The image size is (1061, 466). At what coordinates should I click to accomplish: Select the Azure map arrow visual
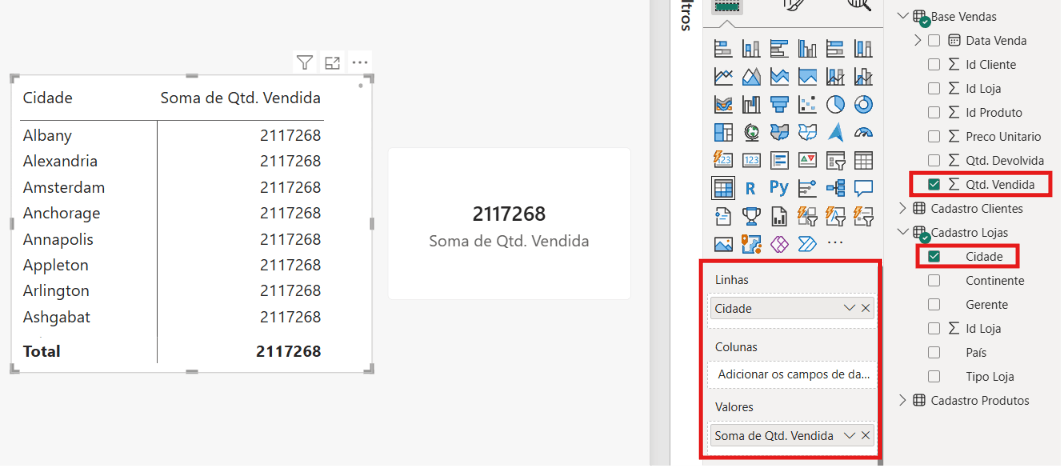(836, 132)
